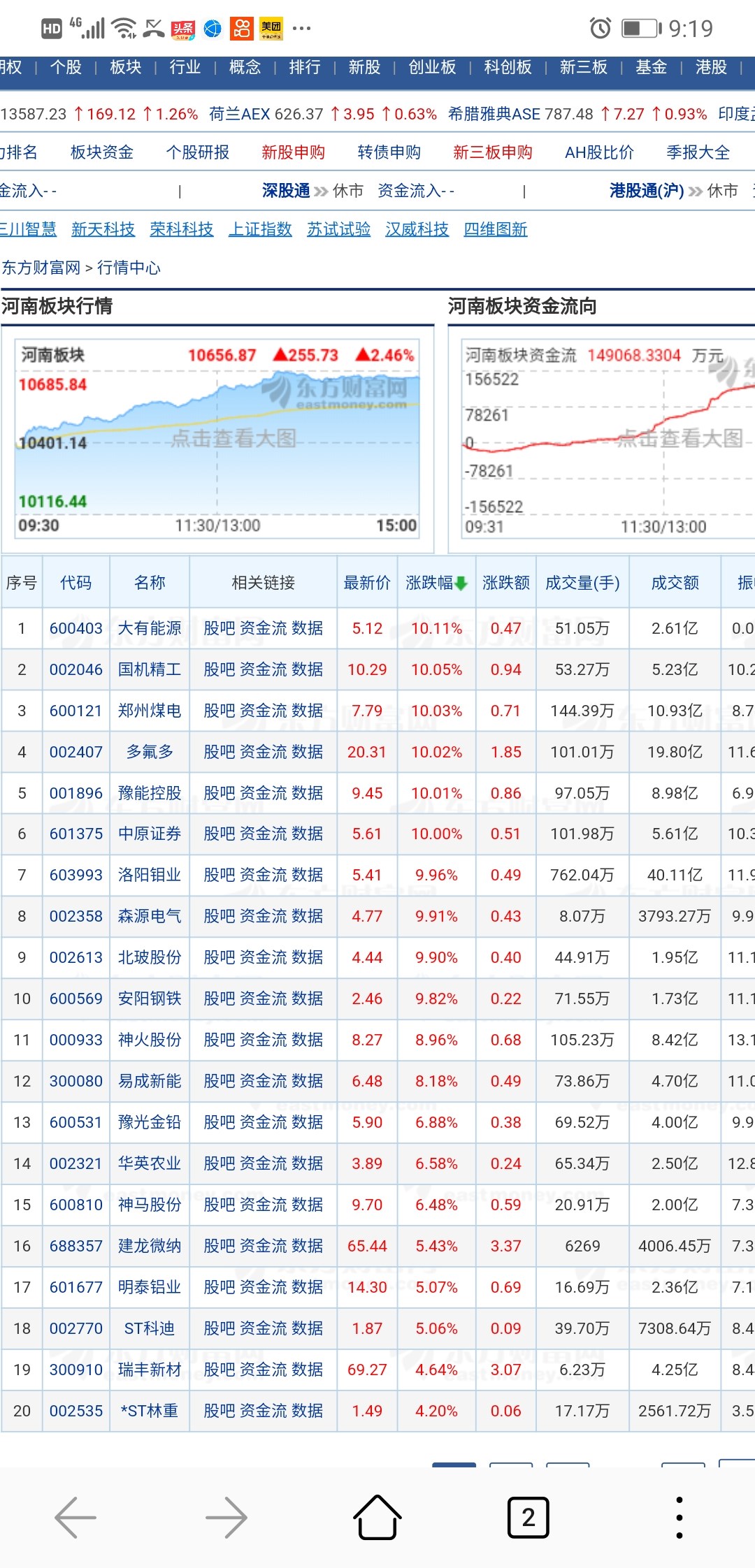Open stock code 601375 link
755x1568 pixels.
[76, 834]
